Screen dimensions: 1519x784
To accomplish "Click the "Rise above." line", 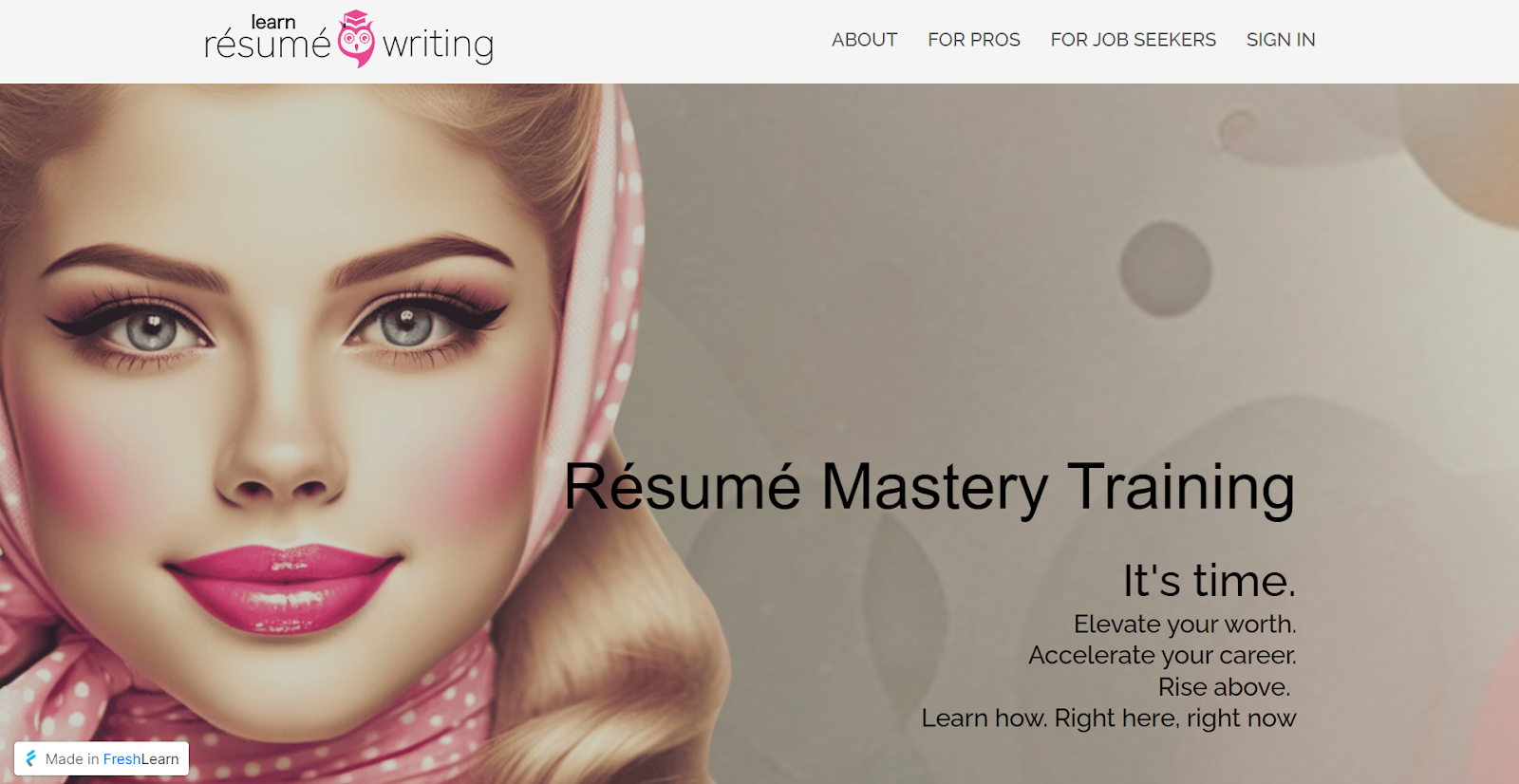I will 1224,686.
